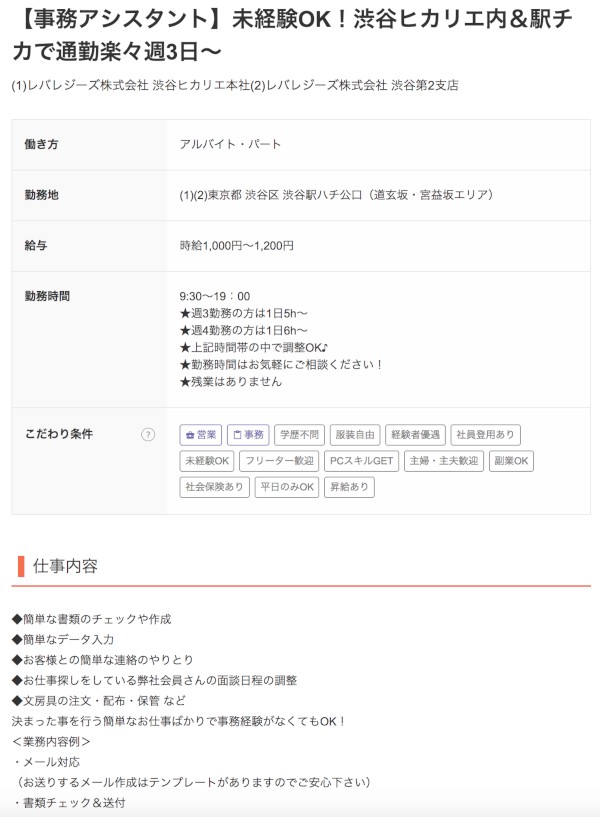Viewport: 600px width, 817px height.
Task: Click the 社会保険あり condition tag
Action: click(215, 487)
